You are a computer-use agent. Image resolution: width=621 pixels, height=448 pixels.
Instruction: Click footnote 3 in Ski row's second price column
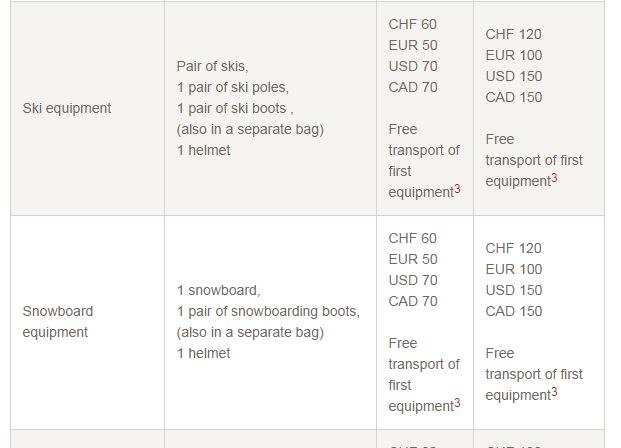[x=554, y=179]
